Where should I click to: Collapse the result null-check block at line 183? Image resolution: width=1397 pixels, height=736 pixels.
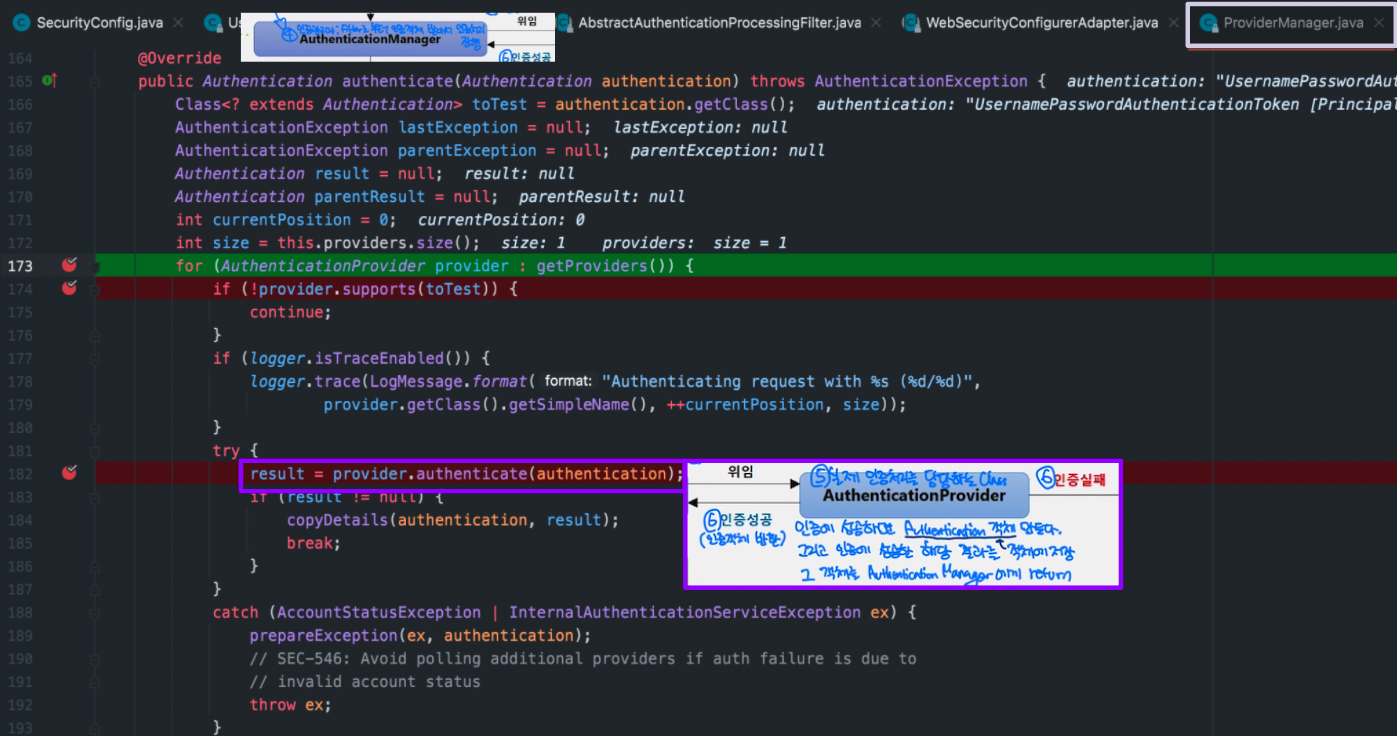click(x=95, y=497)
